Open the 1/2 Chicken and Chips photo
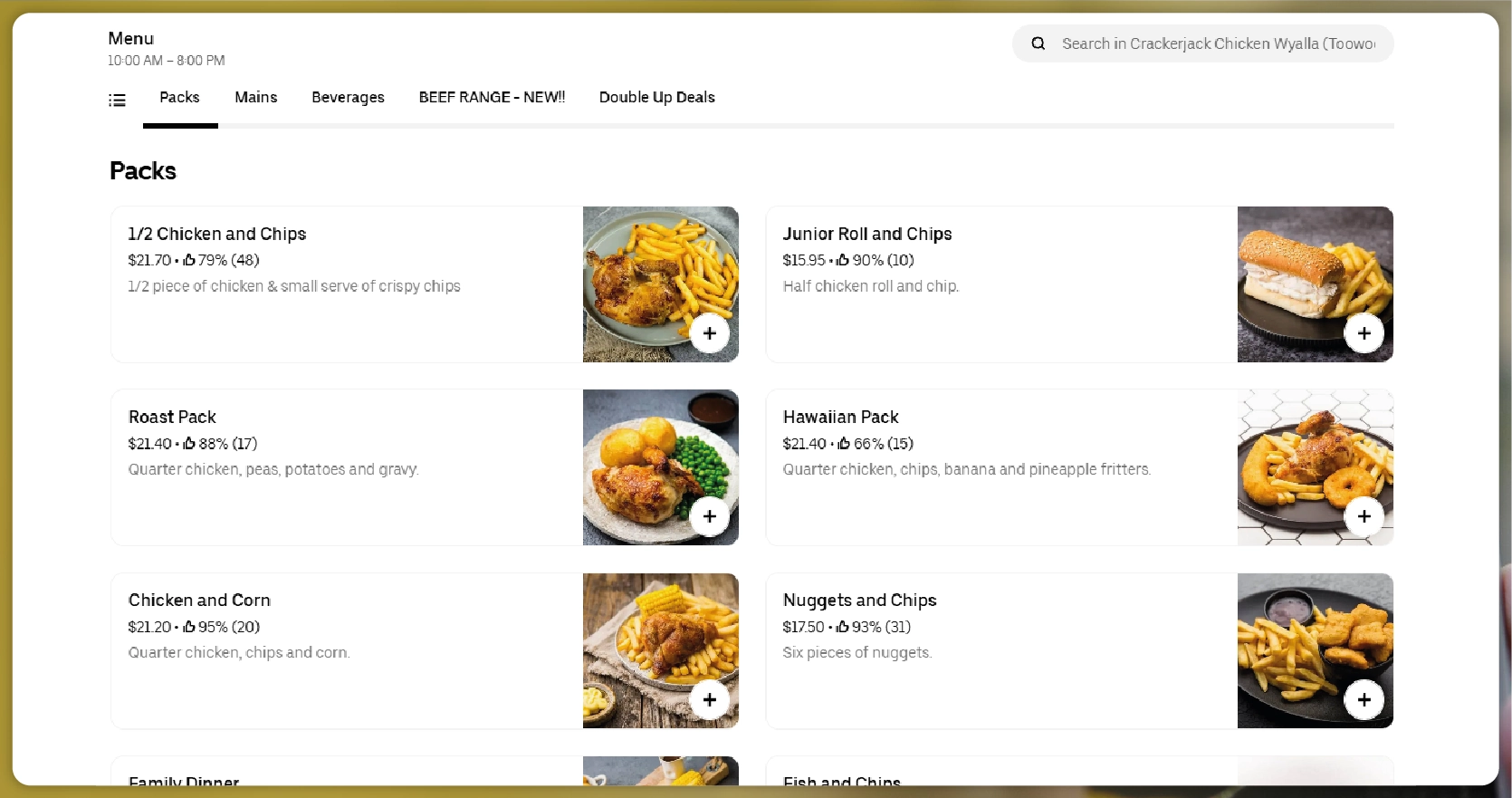 (x=661, y=284)
